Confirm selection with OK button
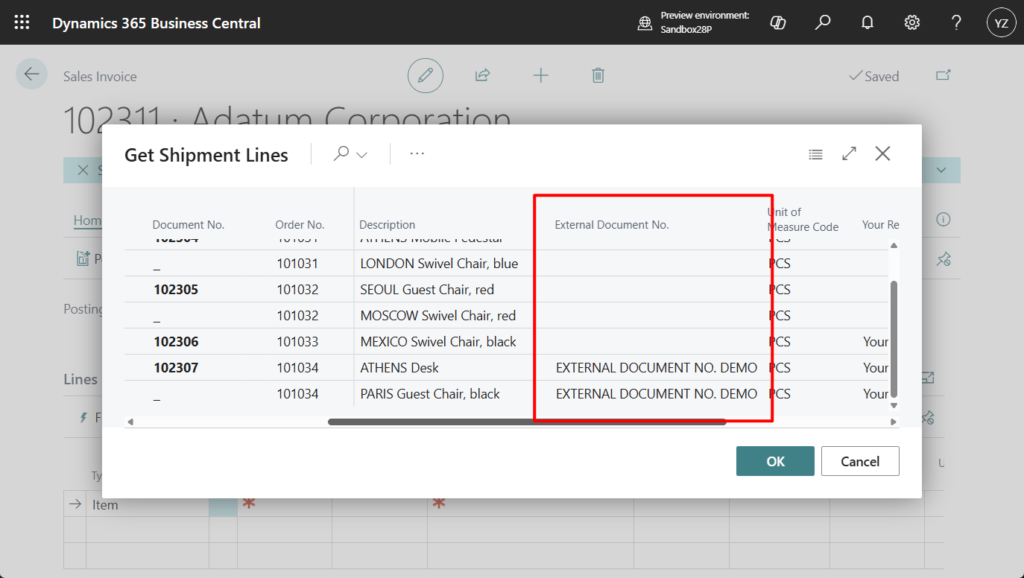The image size is (1024, 578). point(775,461)
